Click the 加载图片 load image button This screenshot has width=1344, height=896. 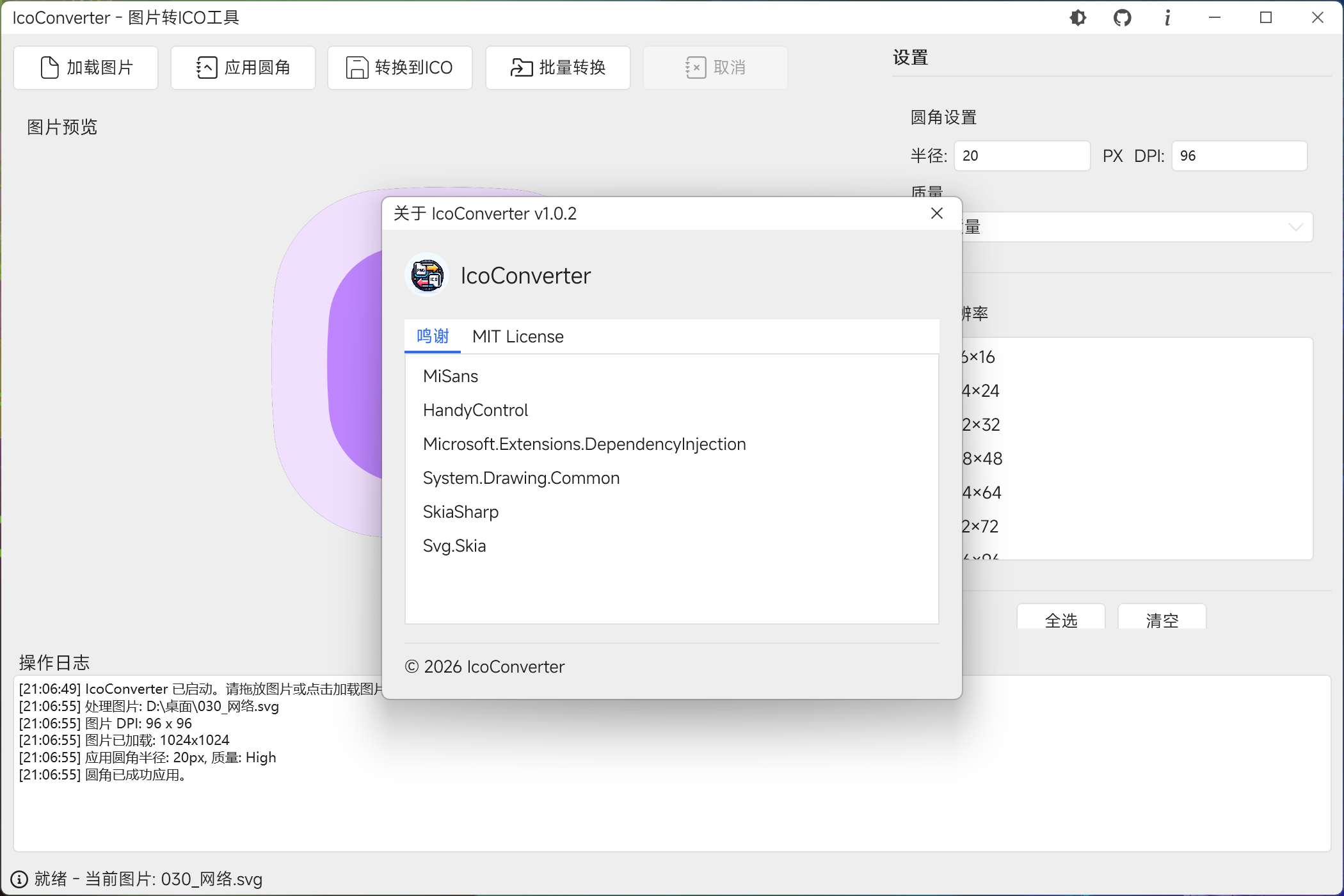click(86, 67)
